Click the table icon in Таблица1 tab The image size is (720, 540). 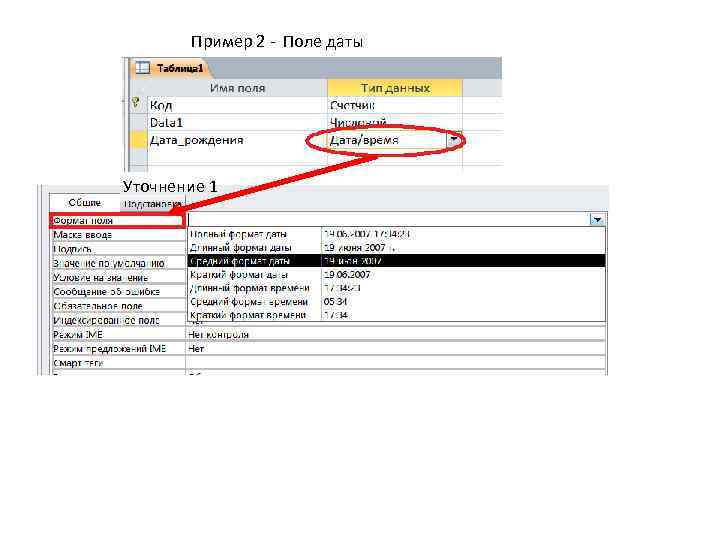click(142, 68)
